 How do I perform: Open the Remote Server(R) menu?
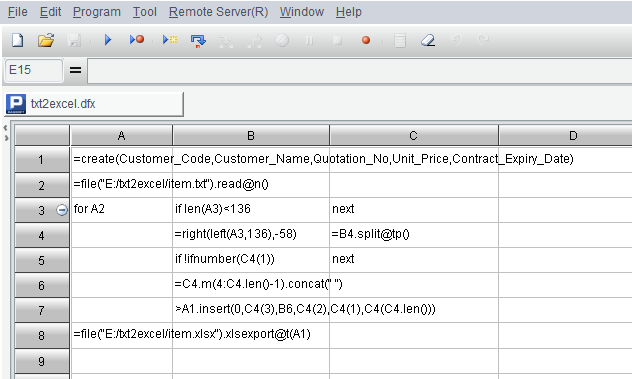point(218,12)
